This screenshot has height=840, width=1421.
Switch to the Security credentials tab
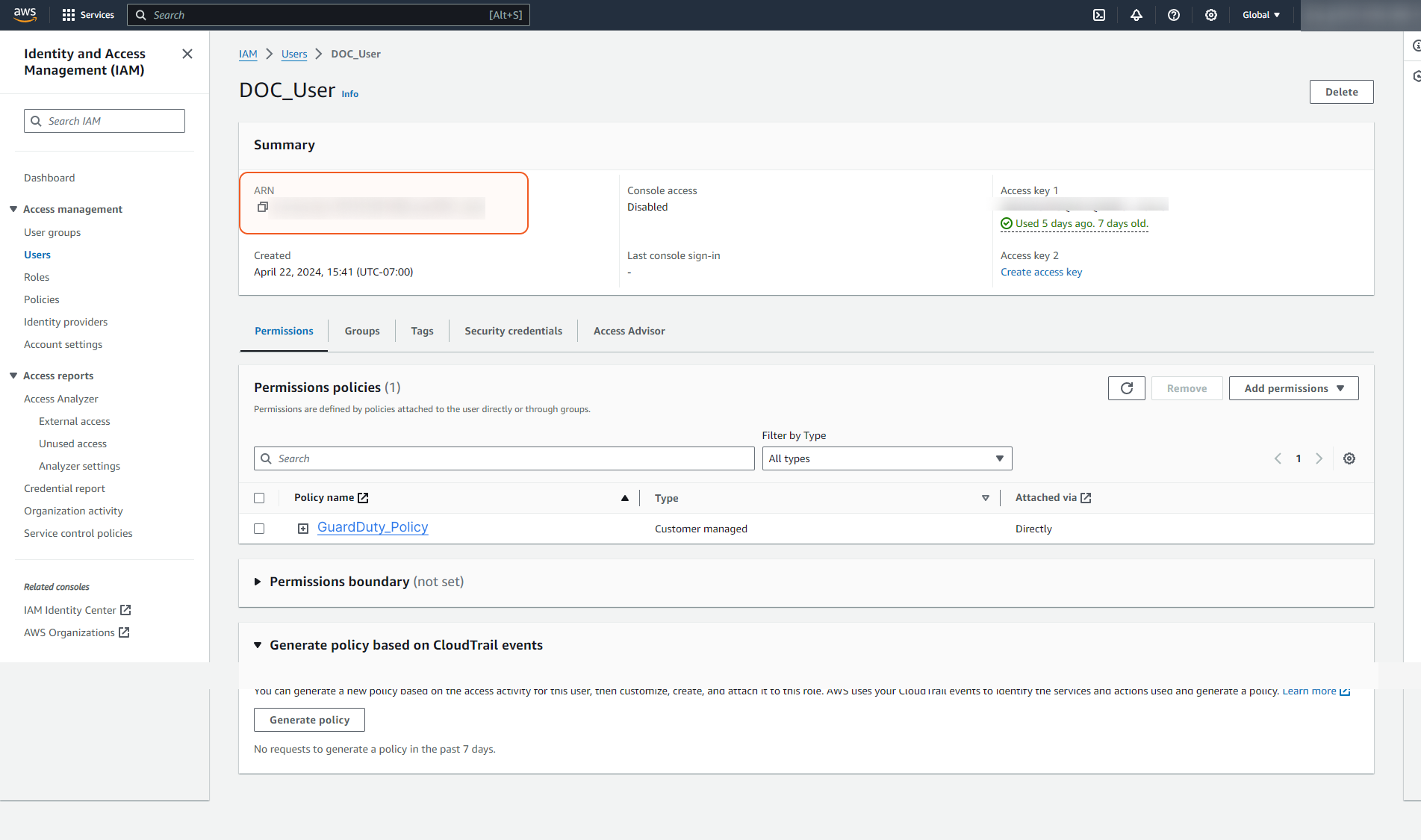coord(513,331)
